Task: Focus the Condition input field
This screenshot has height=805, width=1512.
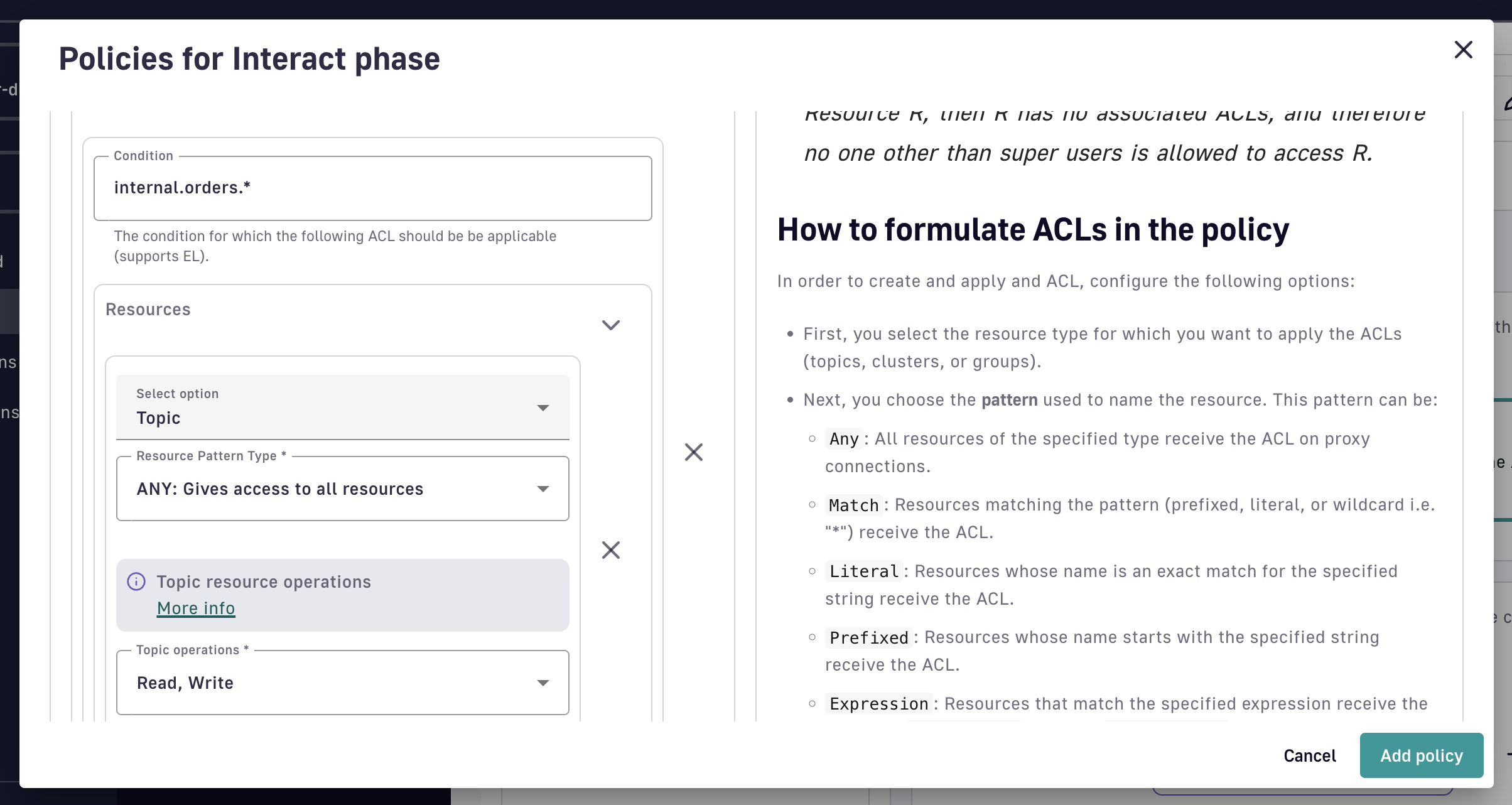Action: click(x=372, y=188)
